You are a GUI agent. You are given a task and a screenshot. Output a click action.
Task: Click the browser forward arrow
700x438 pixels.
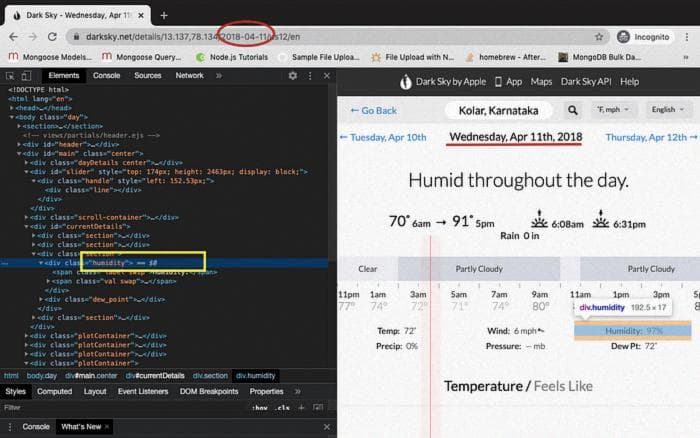coord(33,37)
